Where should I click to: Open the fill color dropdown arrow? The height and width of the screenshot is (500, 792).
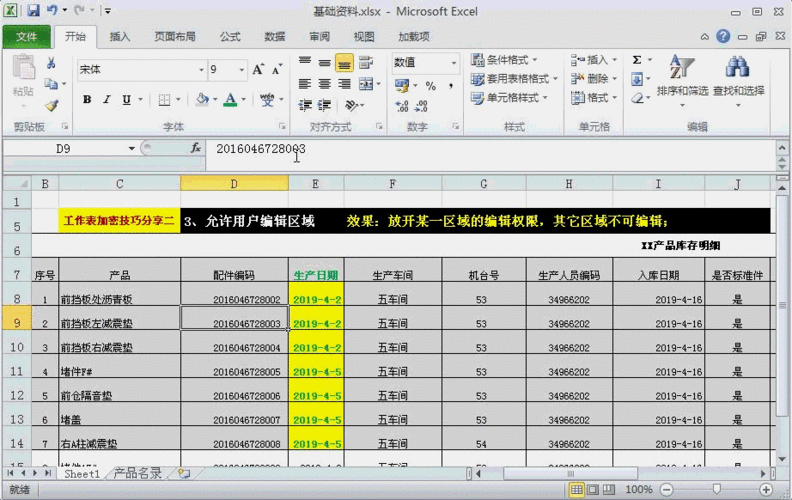coord(215,99)
